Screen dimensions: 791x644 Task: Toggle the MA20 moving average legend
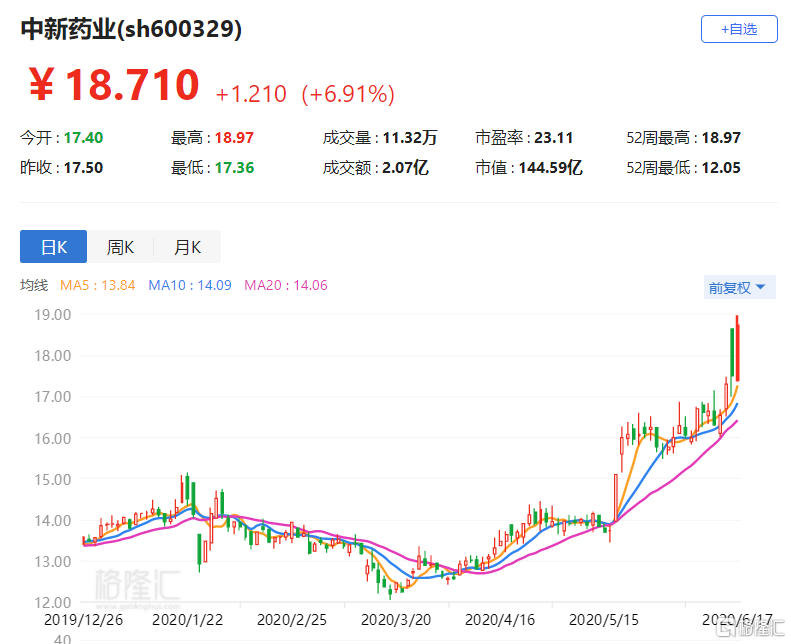click(285, 285)
